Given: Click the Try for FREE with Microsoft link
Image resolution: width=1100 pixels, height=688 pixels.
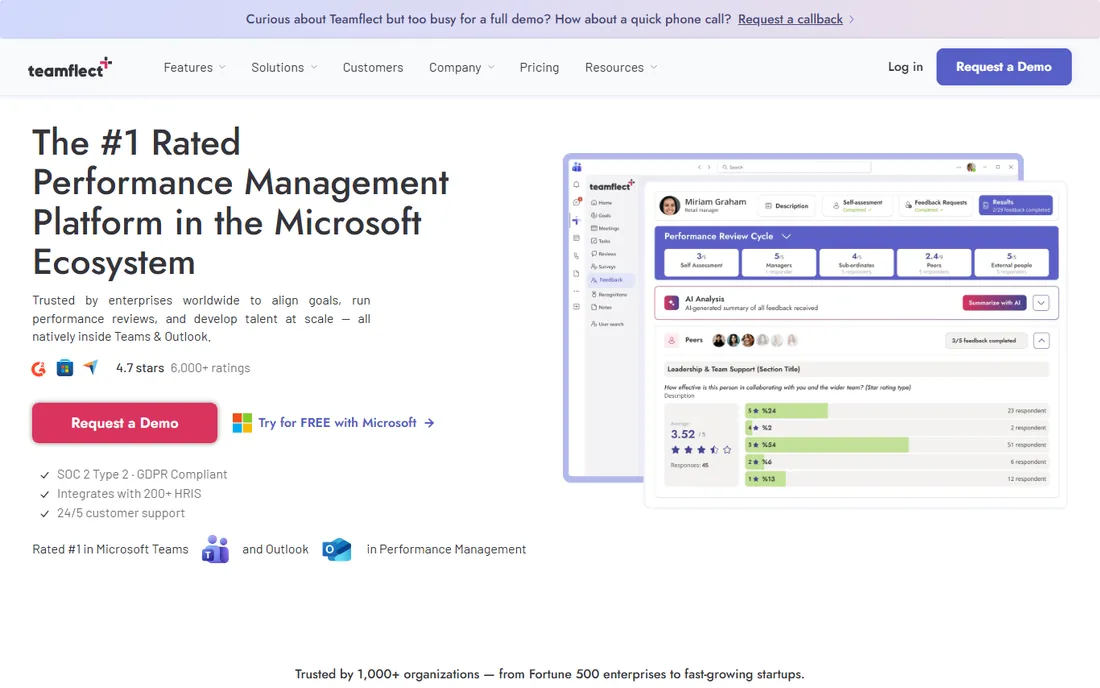Looking at the screenshot, I should pyautogui.click(x=347, y=423).
